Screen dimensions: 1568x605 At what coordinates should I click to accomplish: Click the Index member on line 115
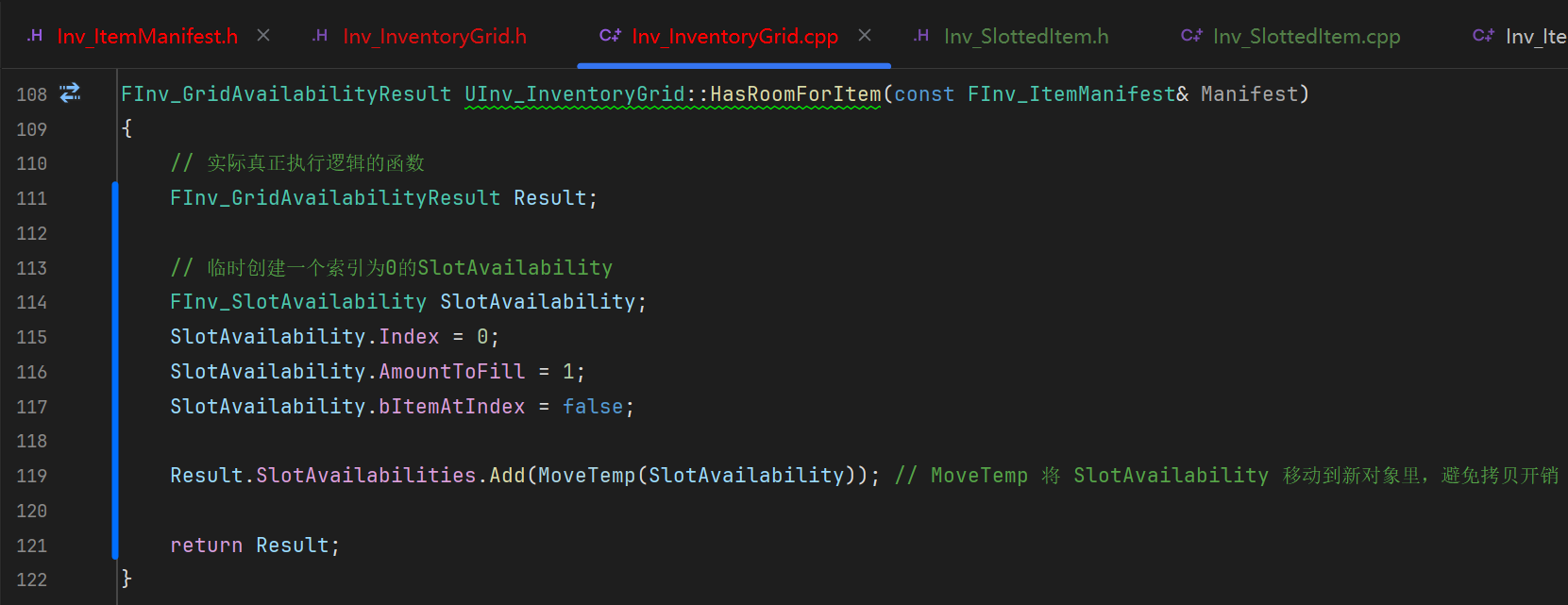(x=409, y=337)
